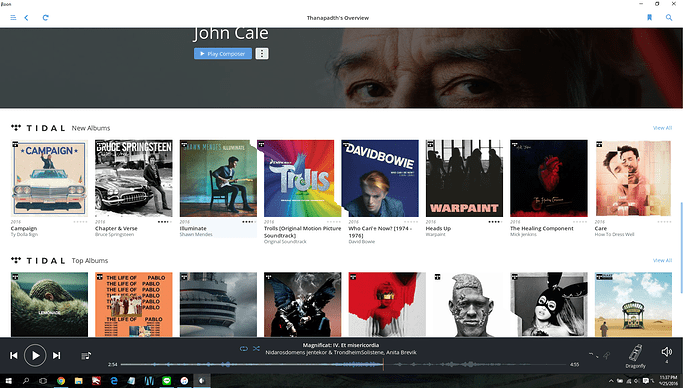Open the play queue icon

[86, 355]
